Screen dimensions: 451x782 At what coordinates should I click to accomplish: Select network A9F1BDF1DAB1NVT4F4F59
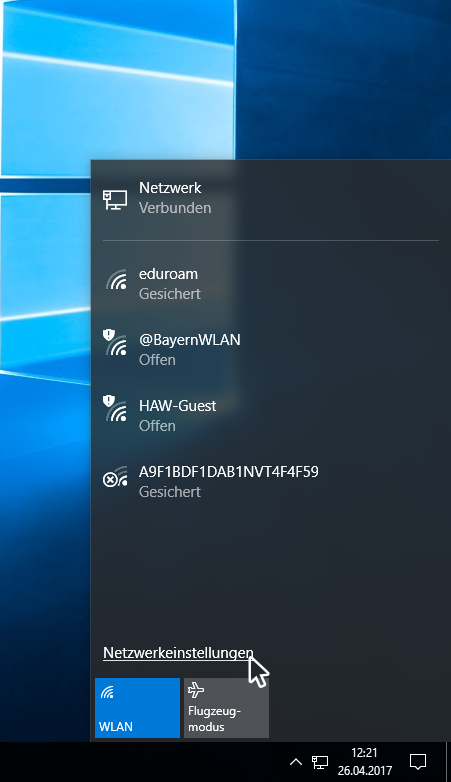(271, 481)
